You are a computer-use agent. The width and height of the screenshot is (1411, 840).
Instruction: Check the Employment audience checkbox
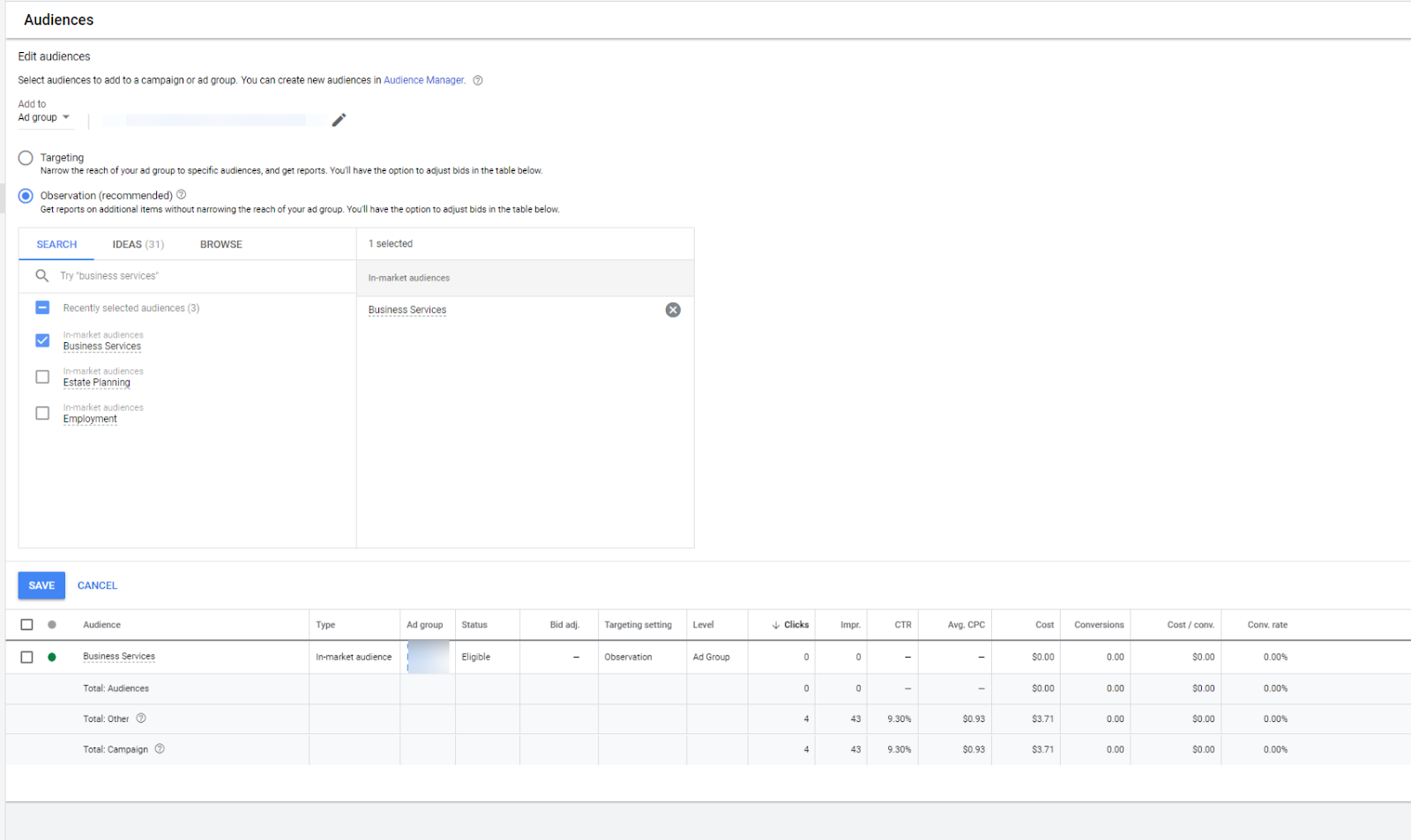pos(42,413)
